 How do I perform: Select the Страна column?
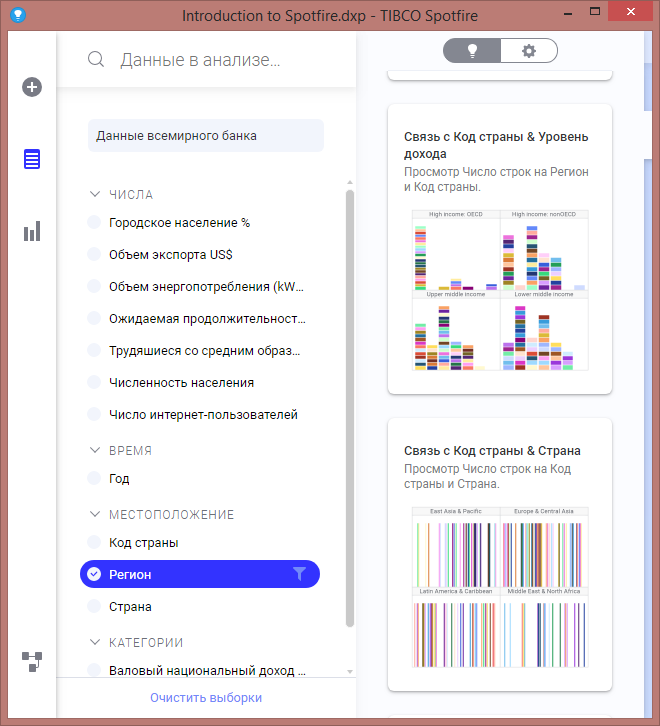(x=200, y=606)
